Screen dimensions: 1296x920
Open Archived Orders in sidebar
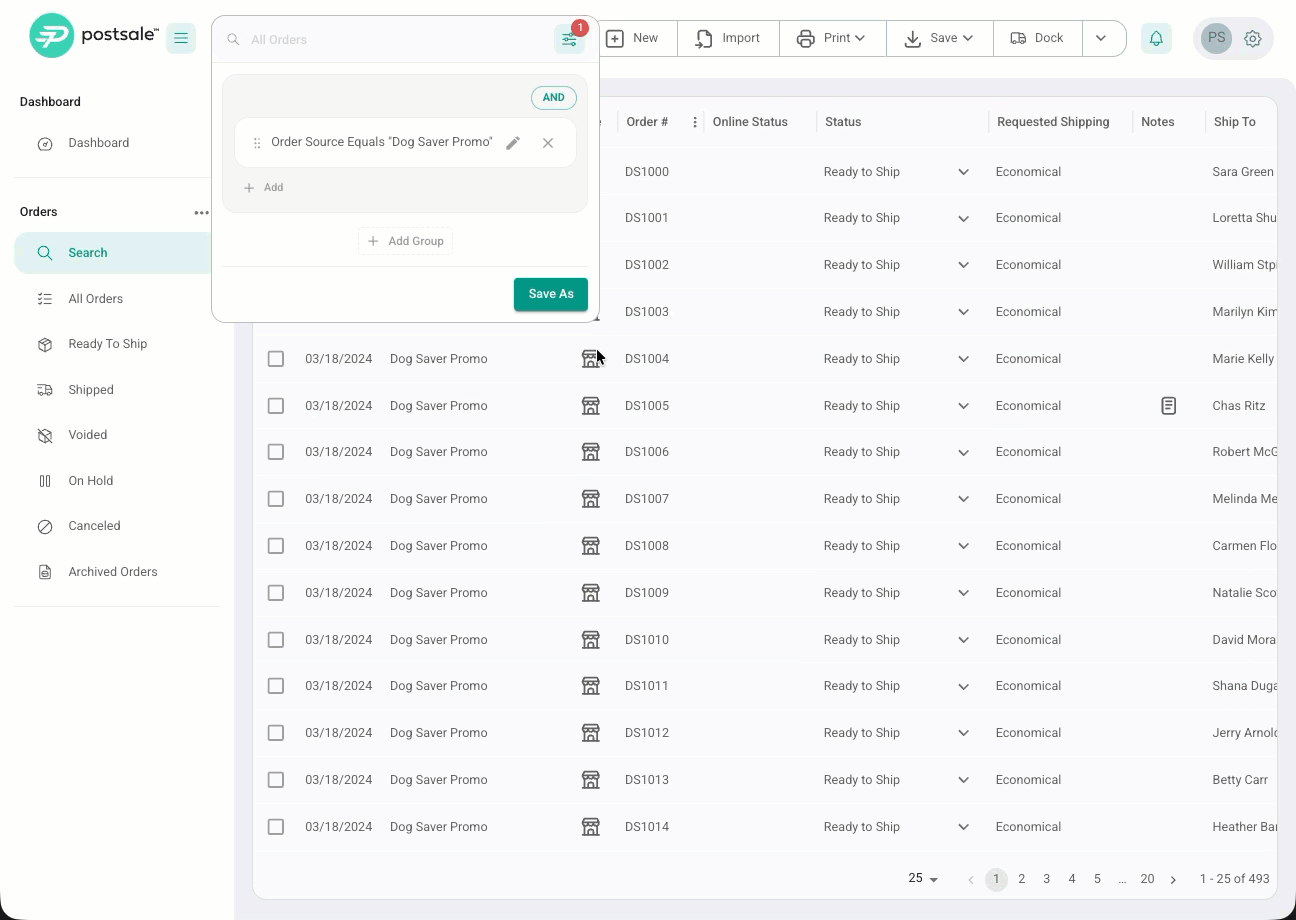(x=113, y=572)
